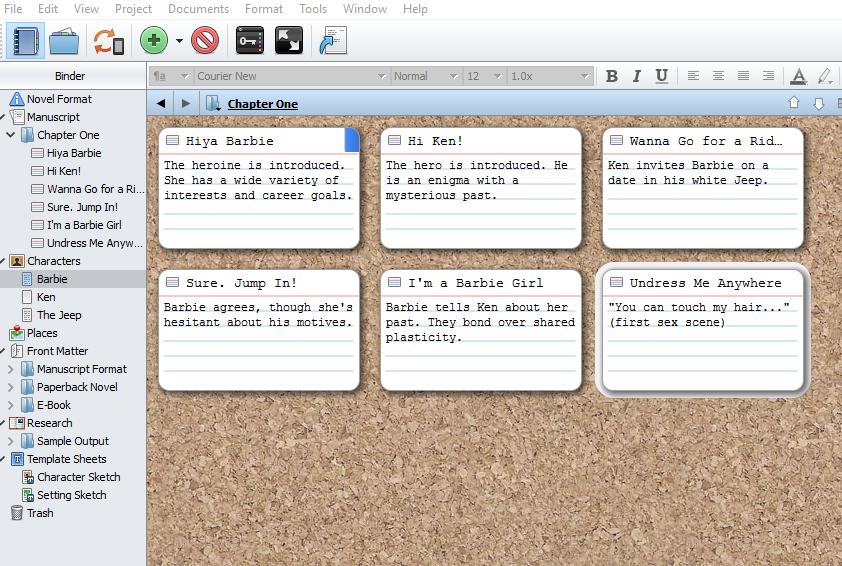Pick the highlight color marker

pyautogui.click(x=825, y=76)
